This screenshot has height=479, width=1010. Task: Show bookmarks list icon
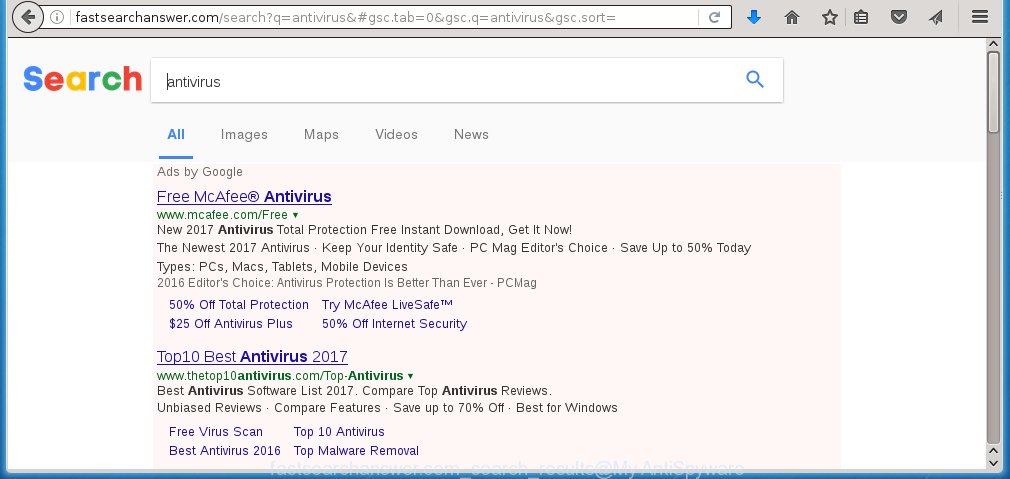pyautogui.click(x=861, y=17)
